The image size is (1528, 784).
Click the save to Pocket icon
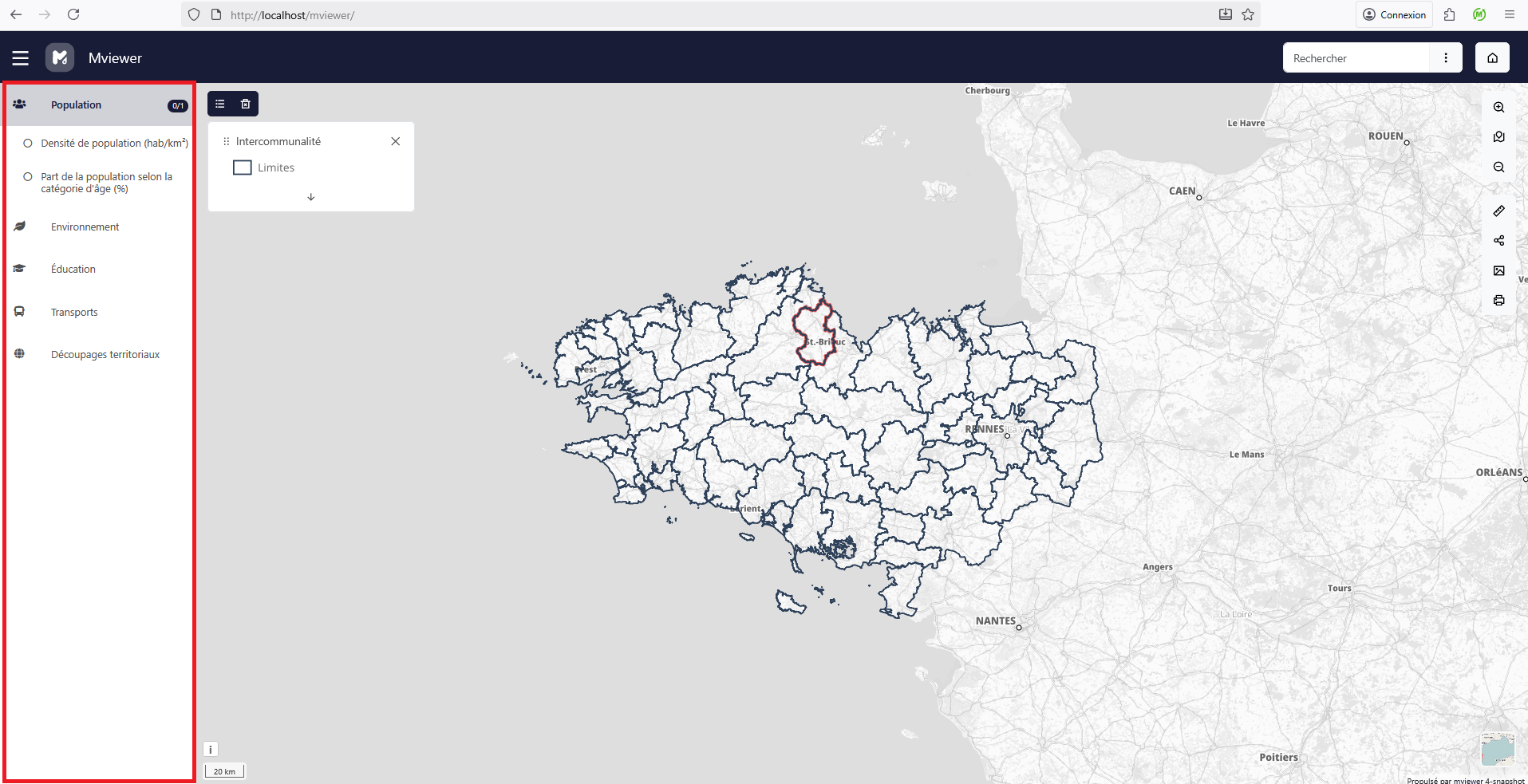pyautogui.click(x=1226, y=14)
